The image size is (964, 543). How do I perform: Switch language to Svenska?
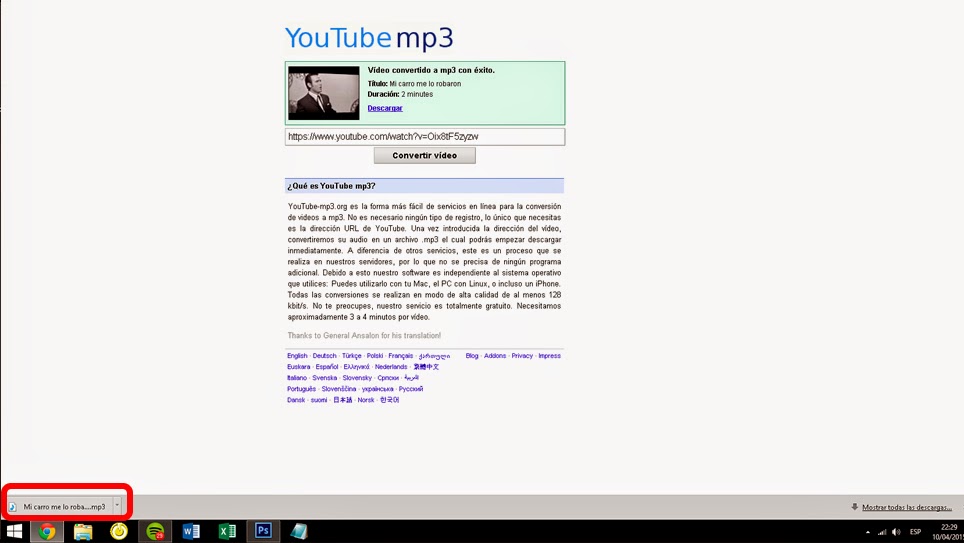(325, 378)
